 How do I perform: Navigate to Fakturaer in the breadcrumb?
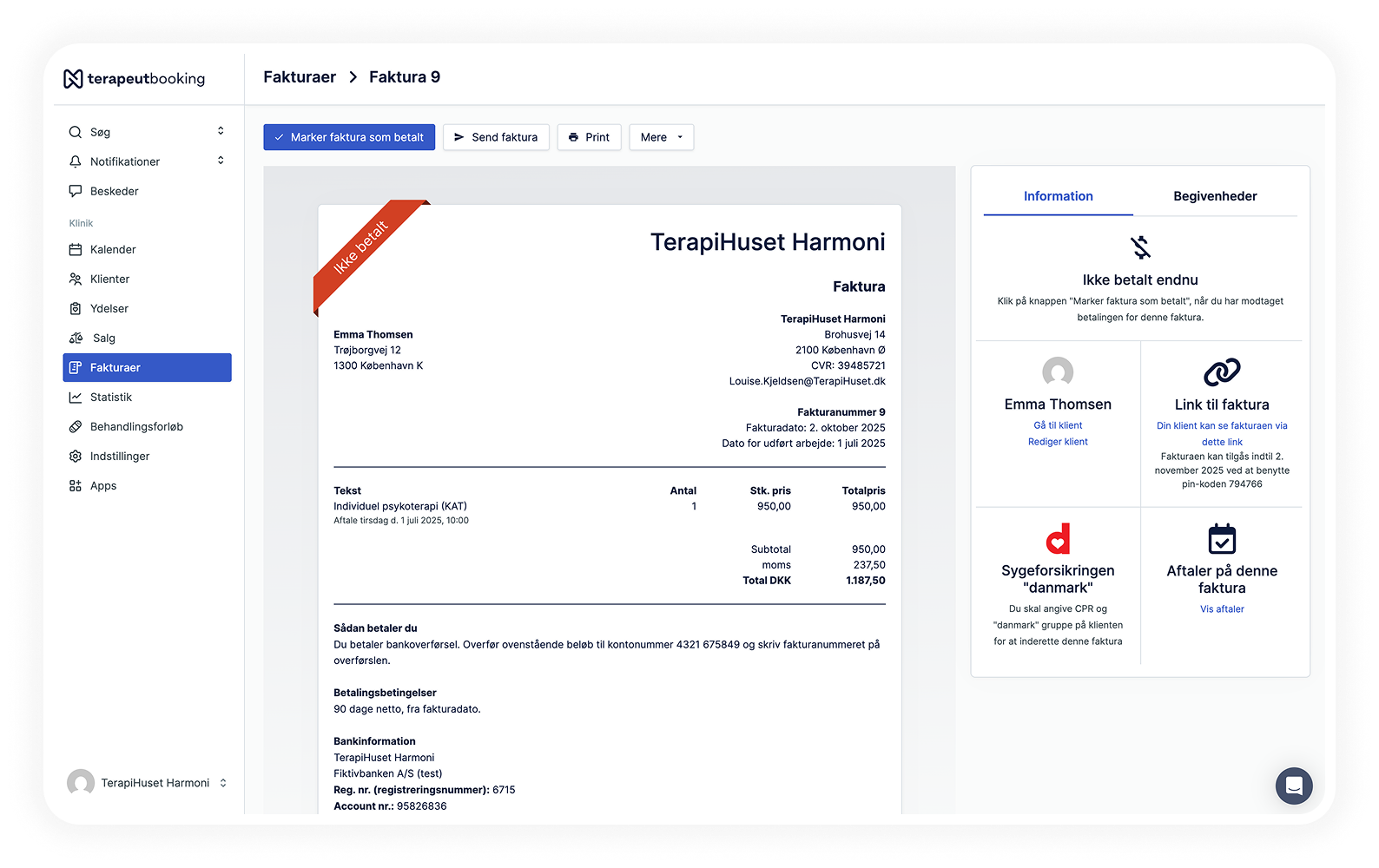300,77
